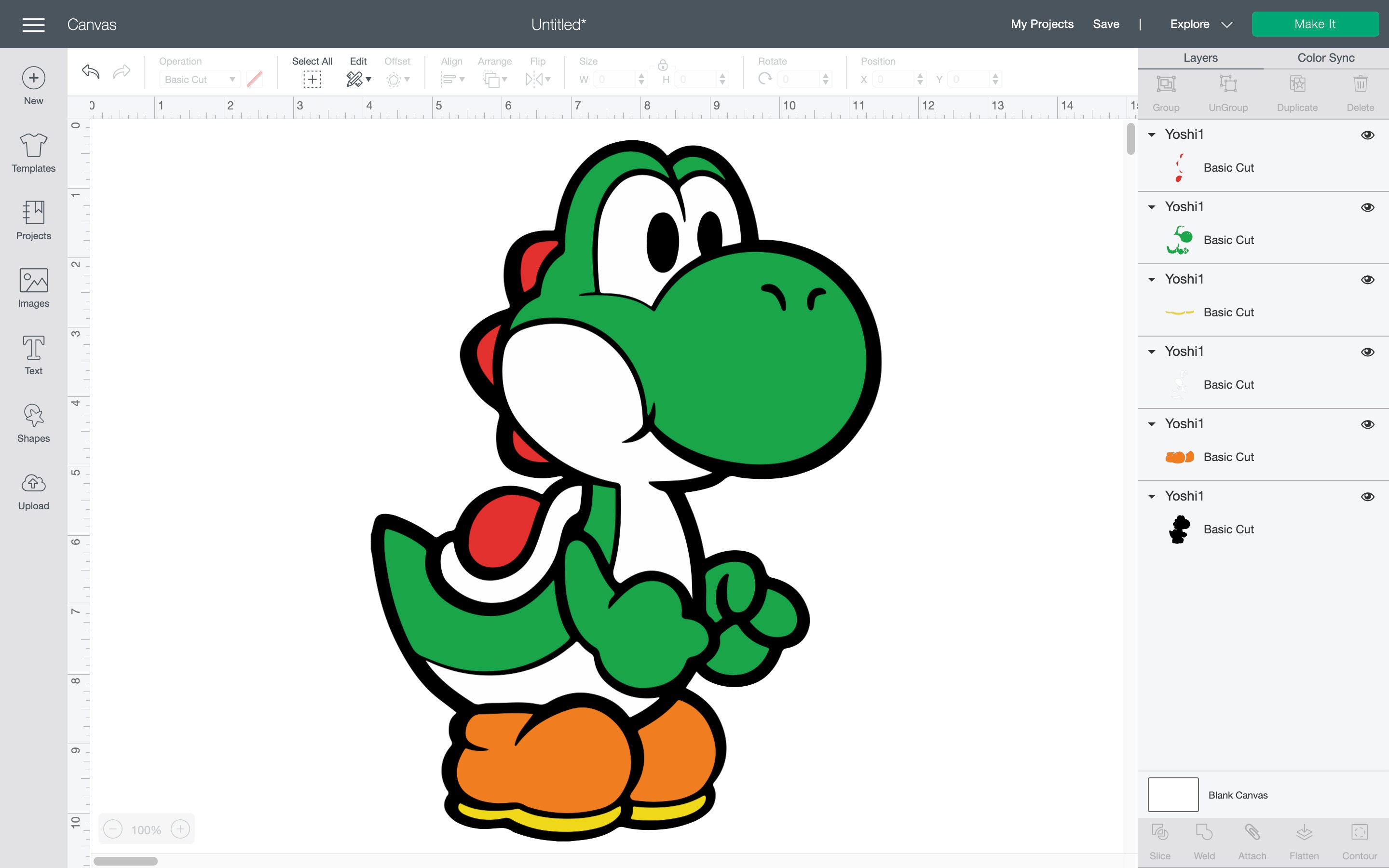Image resolution: width=1389 pixels, height=868 pixels.
Task: Click the operation color swatch
Action: point(254,79)
